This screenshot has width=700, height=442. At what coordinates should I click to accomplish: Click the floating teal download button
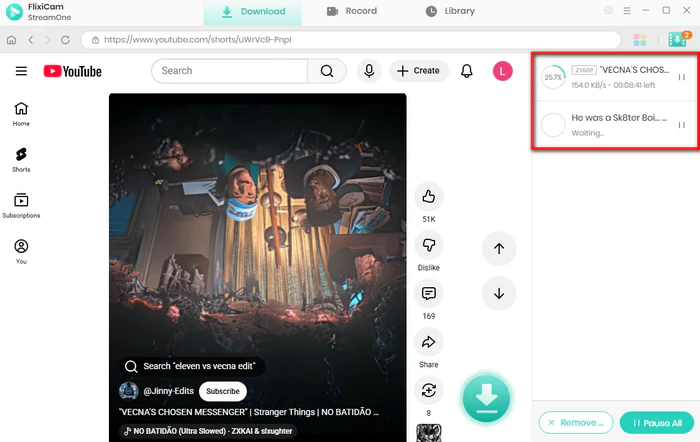[x=486, y=396]
